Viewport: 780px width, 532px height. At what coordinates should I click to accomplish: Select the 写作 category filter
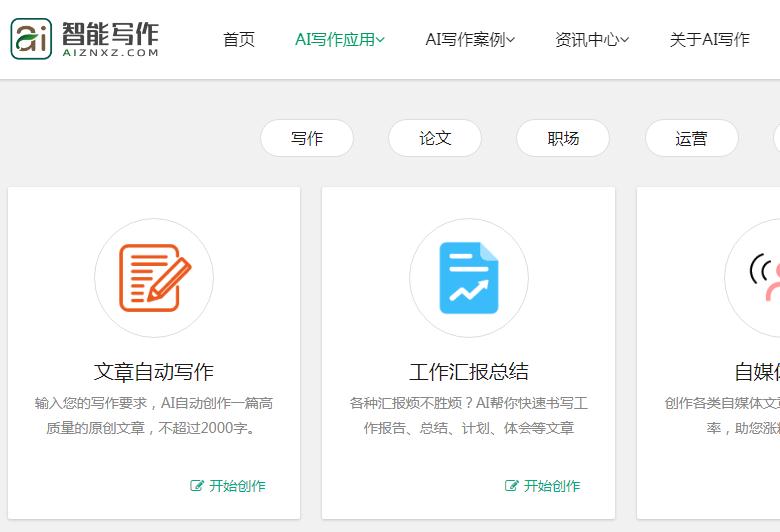click(307, 138)
